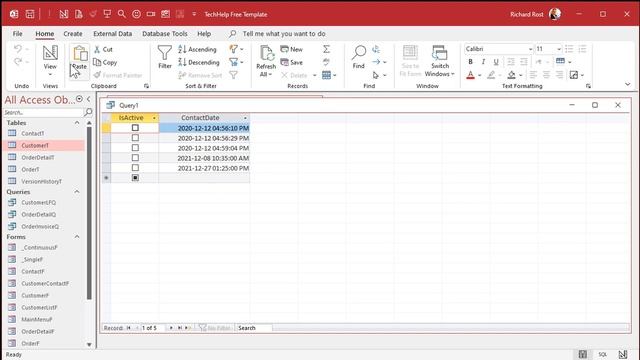Click Tell me what you want field
The image size is (640, 360).
[284, 34]
